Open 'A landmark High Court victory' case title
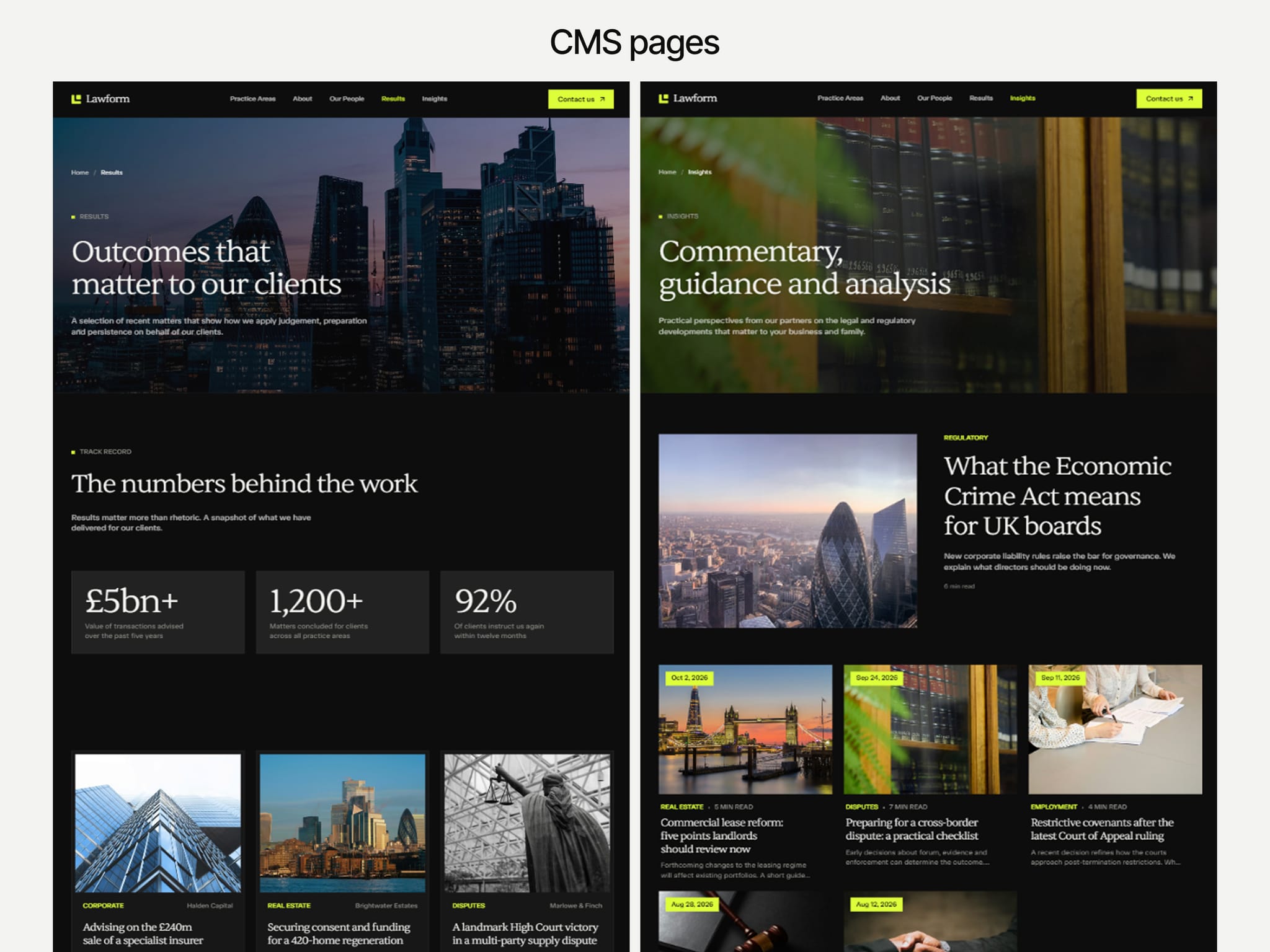The width and height of the screenshot is (1270, 952). point(525,933)
